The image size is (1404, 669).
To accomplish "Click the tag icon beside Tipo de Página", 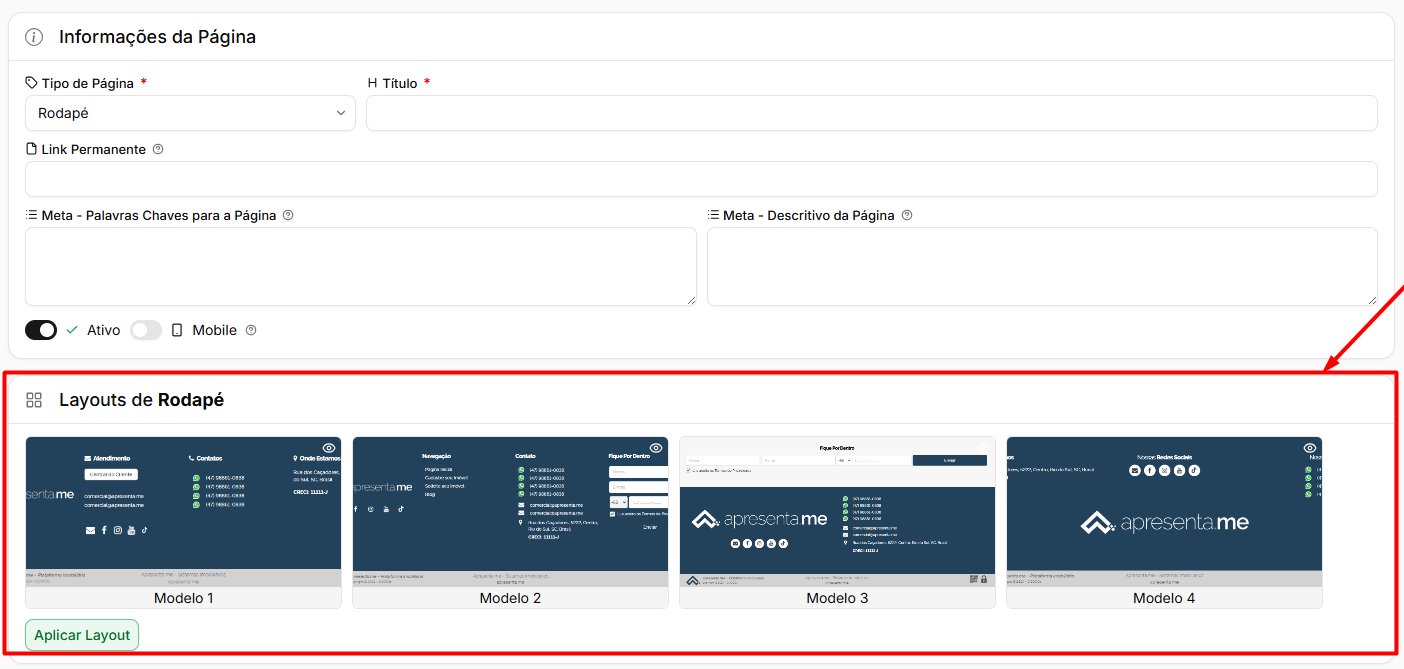I will (32, 83).
